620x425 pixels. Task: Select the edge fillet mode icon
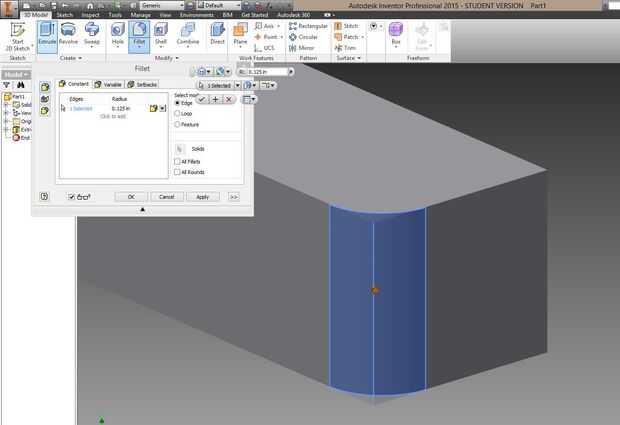click(45, 87)
